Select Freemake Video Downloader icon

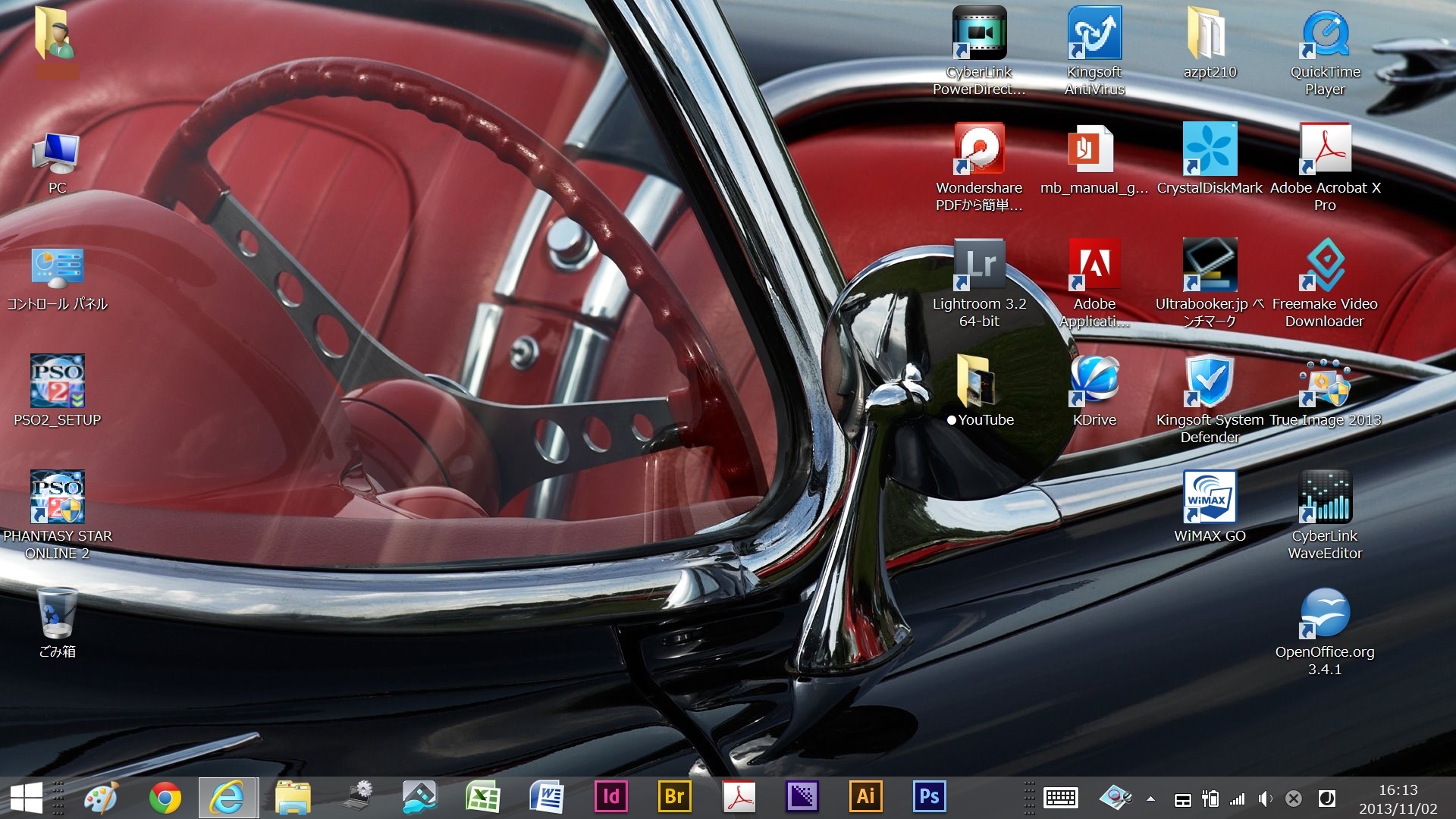[x=1325, y=265]
